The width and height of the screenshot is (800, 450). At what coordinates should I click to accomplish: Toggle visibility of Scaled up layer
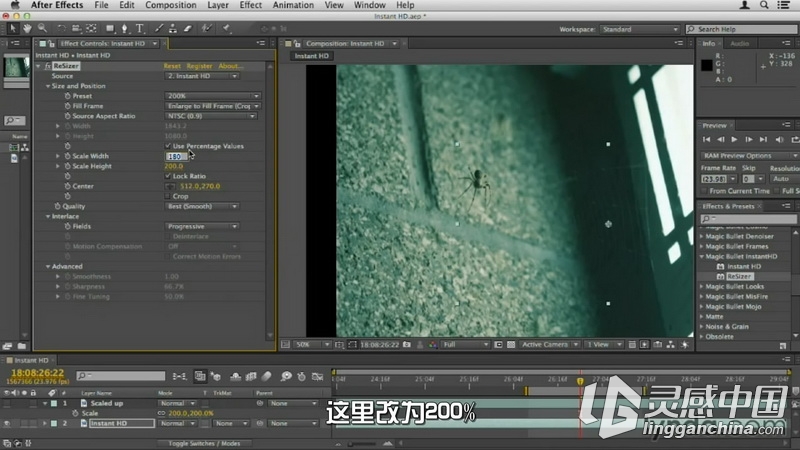tap(7, 403)
